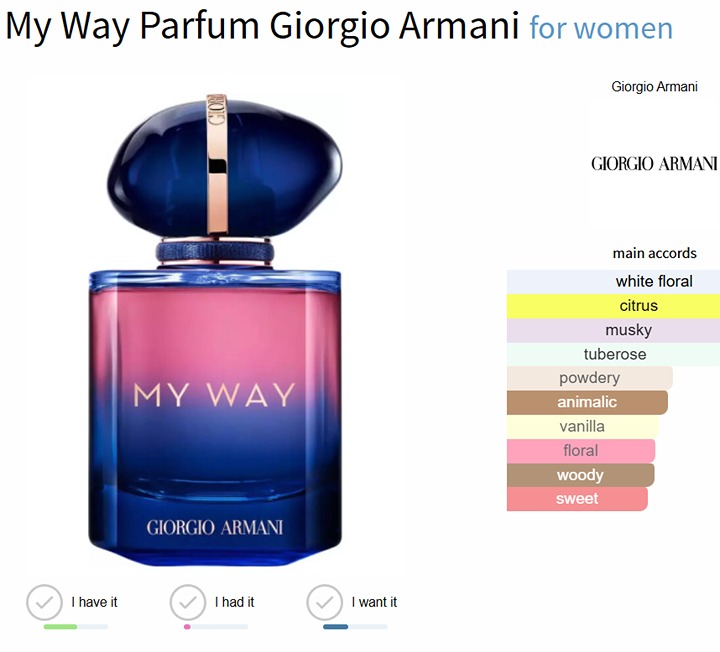Image resolution: width=720 pixels, height=652 pixels.
Task: Select the powdery accord bar
Action: pos(590,378)
